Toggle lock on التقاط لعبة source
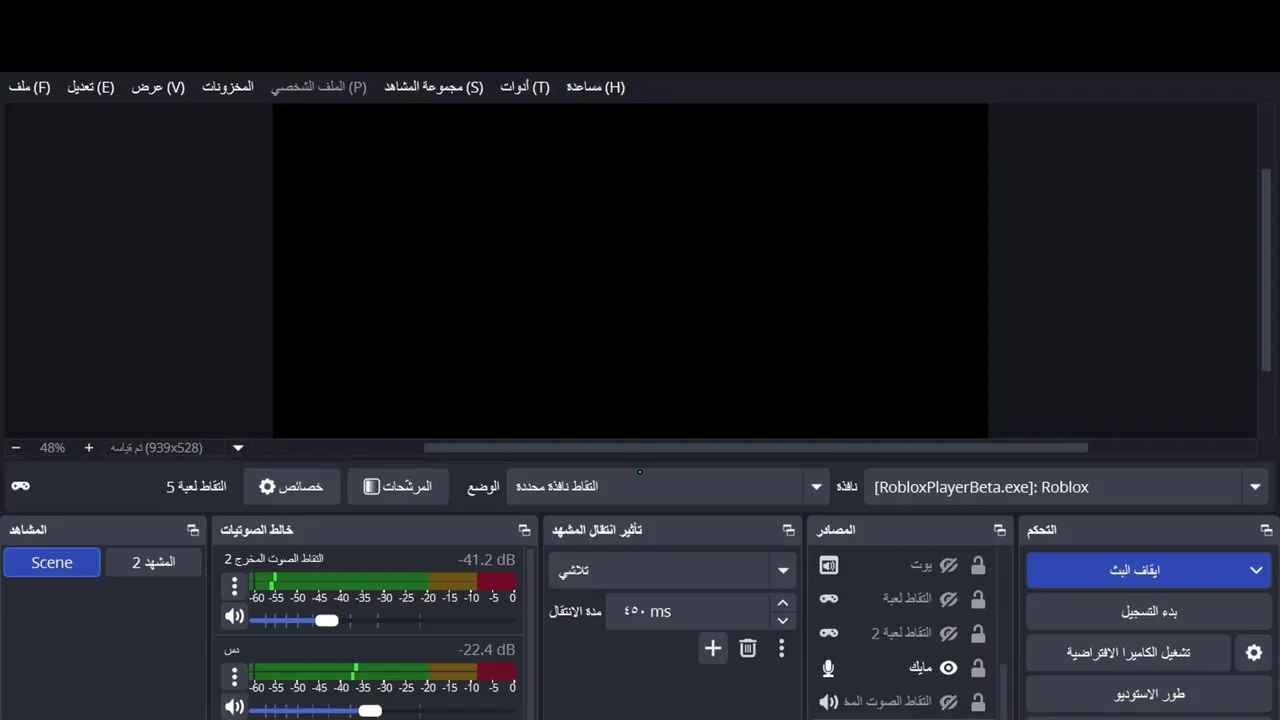 pyautogui.click(x=978, y=599)
